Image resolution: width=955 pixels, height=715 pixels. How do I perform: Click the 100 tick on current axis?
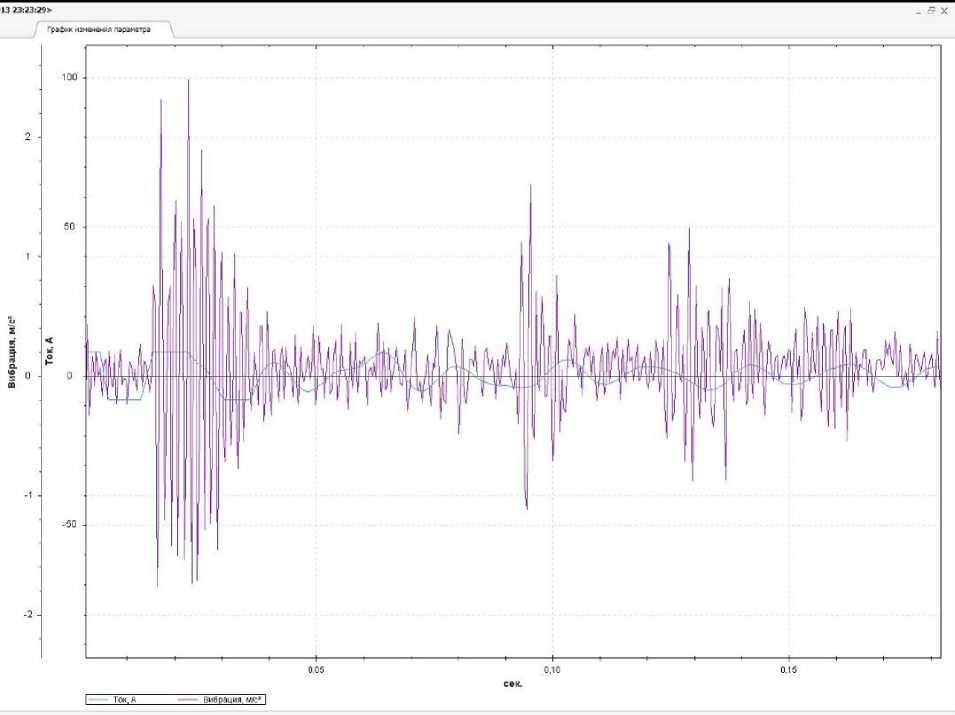(x=70, y=77)
